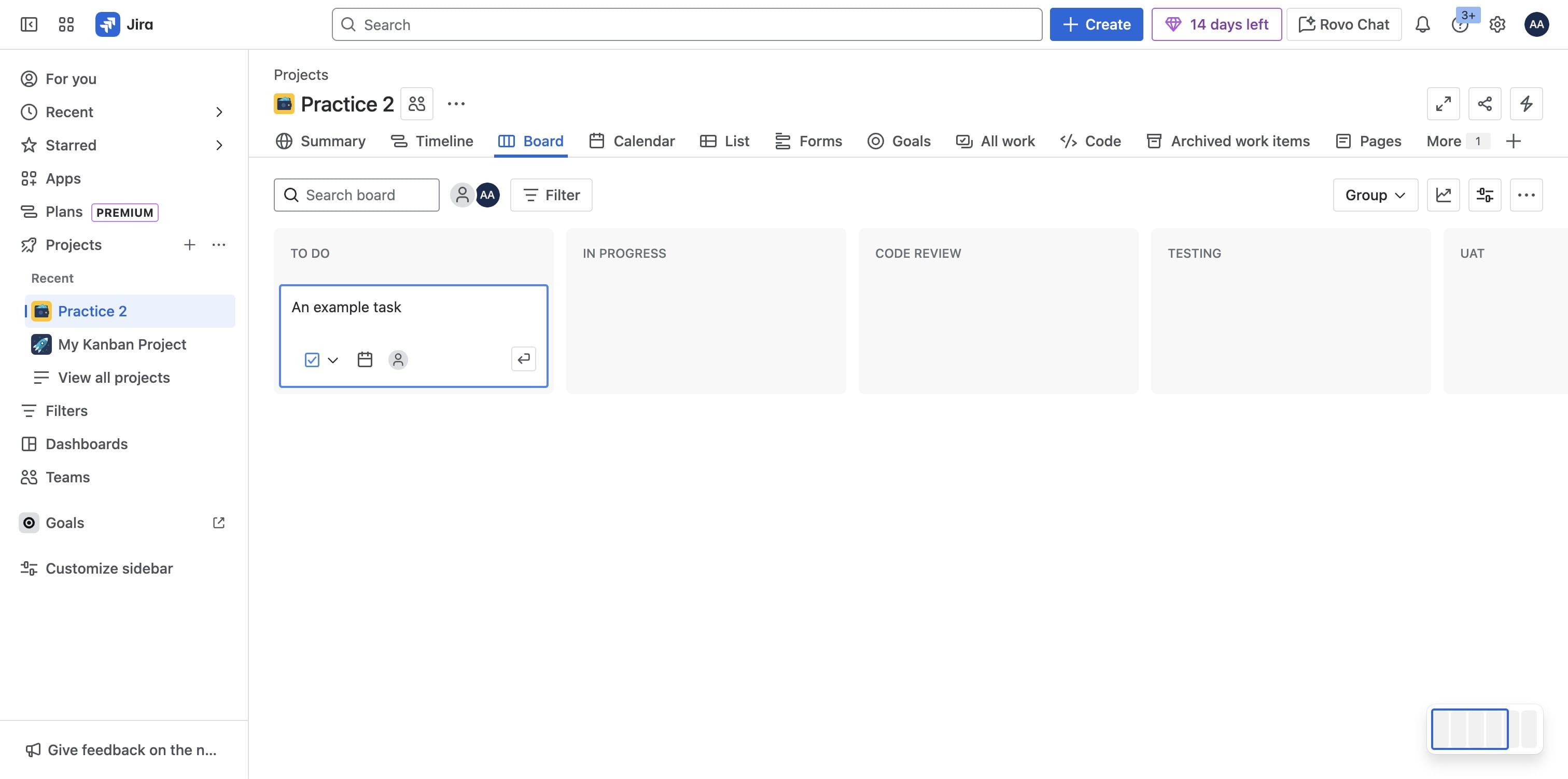Open the Practice 2 project icon in sidebar
1568x779 pixels.
41,311
